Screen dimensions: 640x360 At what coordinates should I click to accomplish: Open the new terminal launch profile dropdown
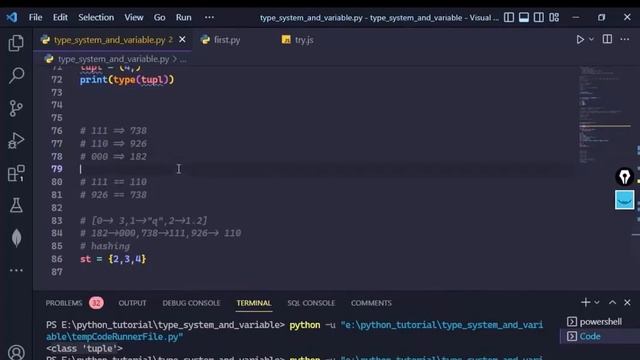[597, 302]
